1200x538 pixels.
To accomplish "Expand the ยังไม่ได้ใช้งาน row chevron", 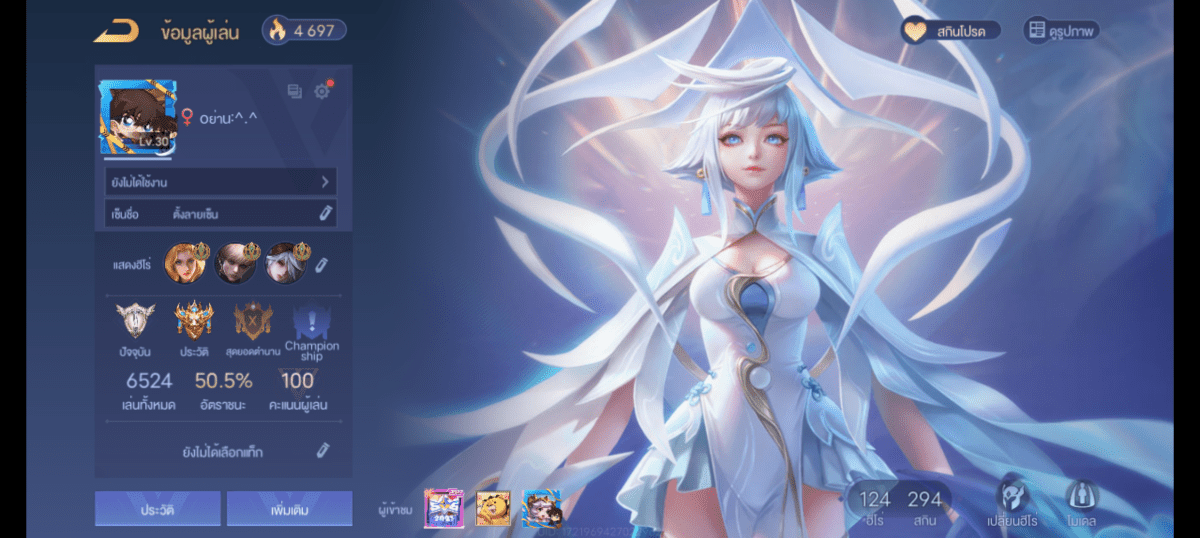I will (x=325, y=182).
